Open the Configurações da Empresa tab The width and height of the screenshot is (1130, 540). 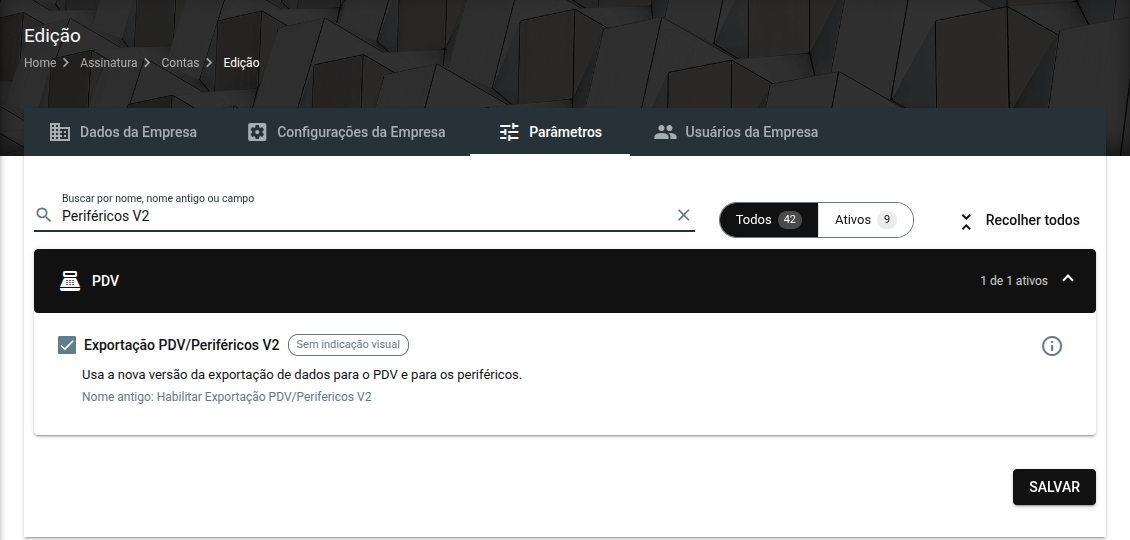[x=347, y=132]
